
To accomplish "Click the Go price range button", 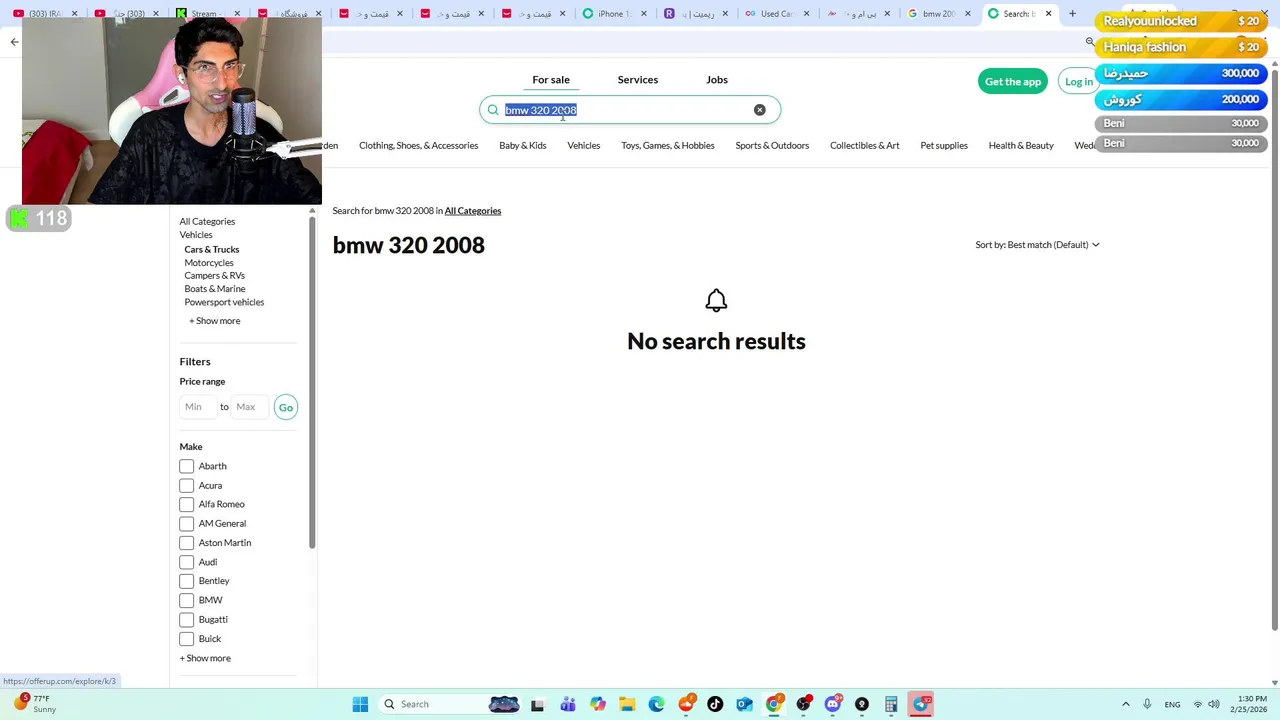I will [x=286, y=407].
